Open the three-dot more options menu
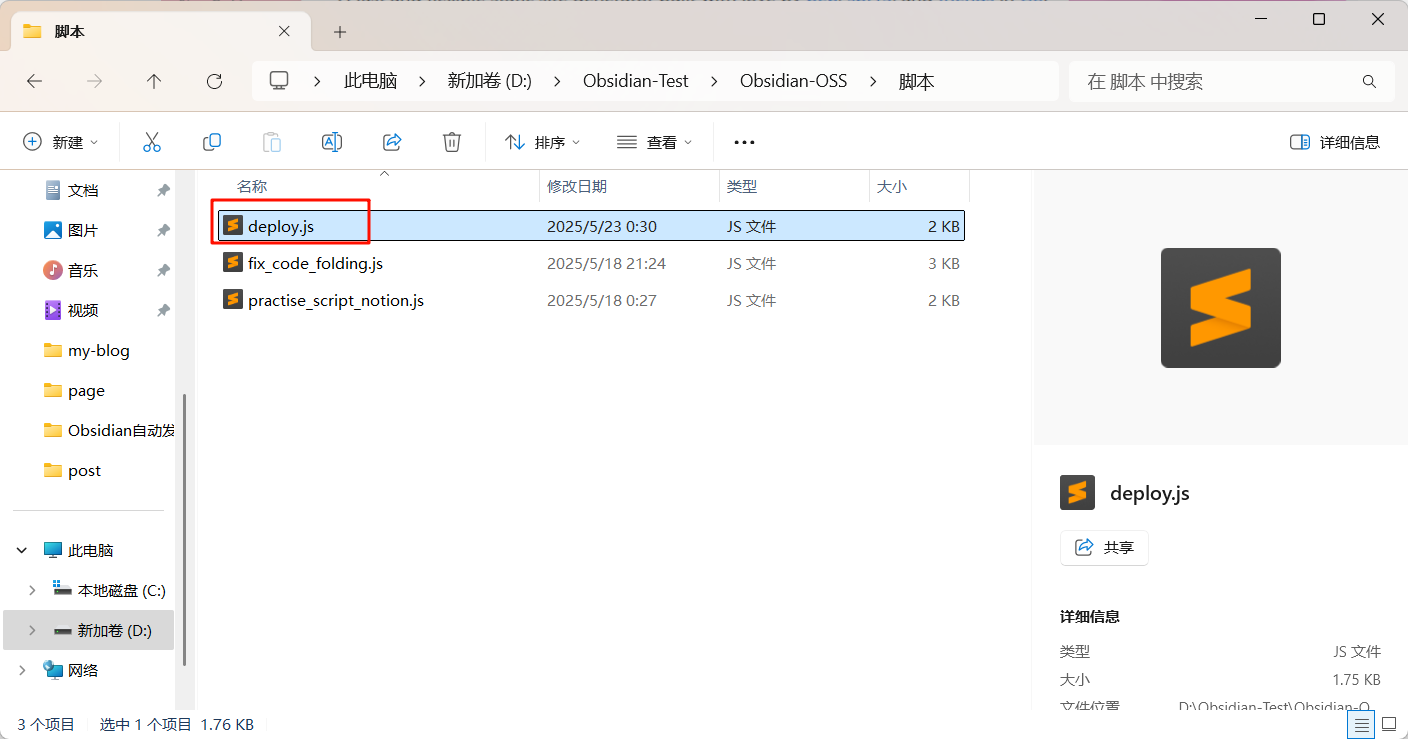The width and height of the screenshot is (1408, 739). pos(744,142)
